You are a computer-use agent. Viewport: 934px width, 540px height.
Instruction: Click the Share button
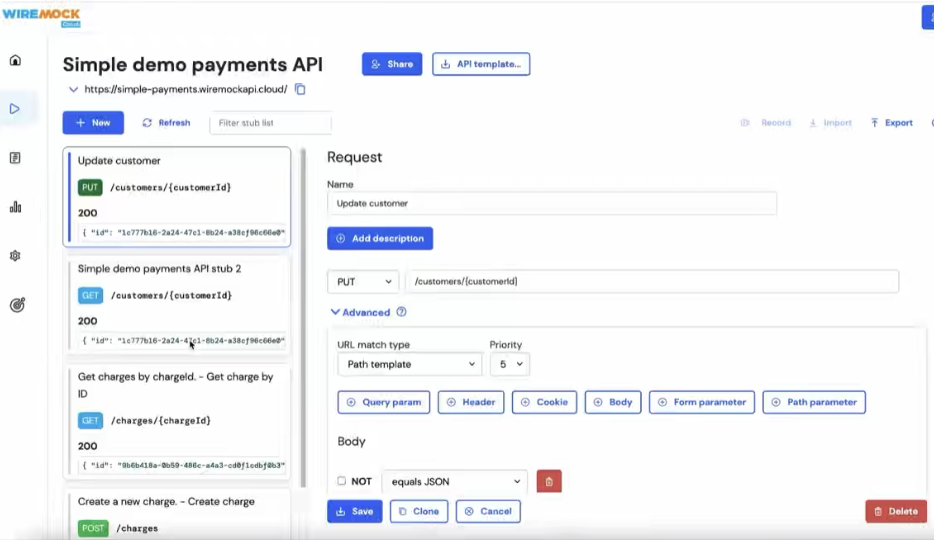[x=392, y=64]
